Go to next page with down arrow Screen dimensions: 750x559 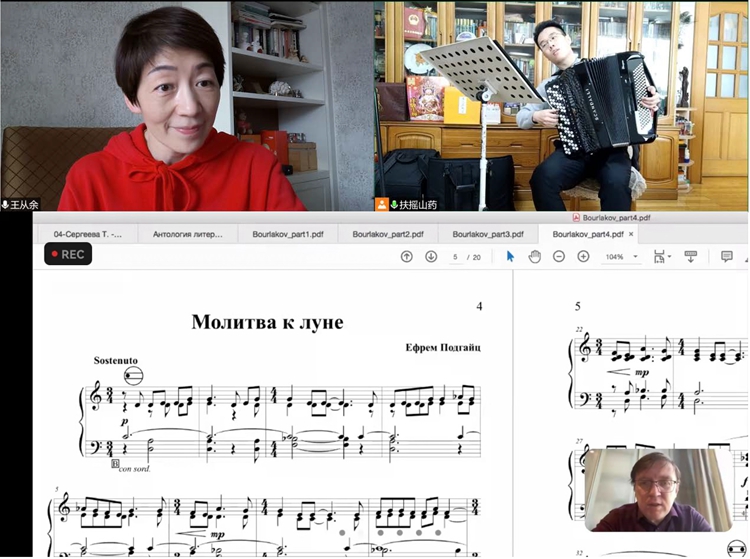pos(431,257)
